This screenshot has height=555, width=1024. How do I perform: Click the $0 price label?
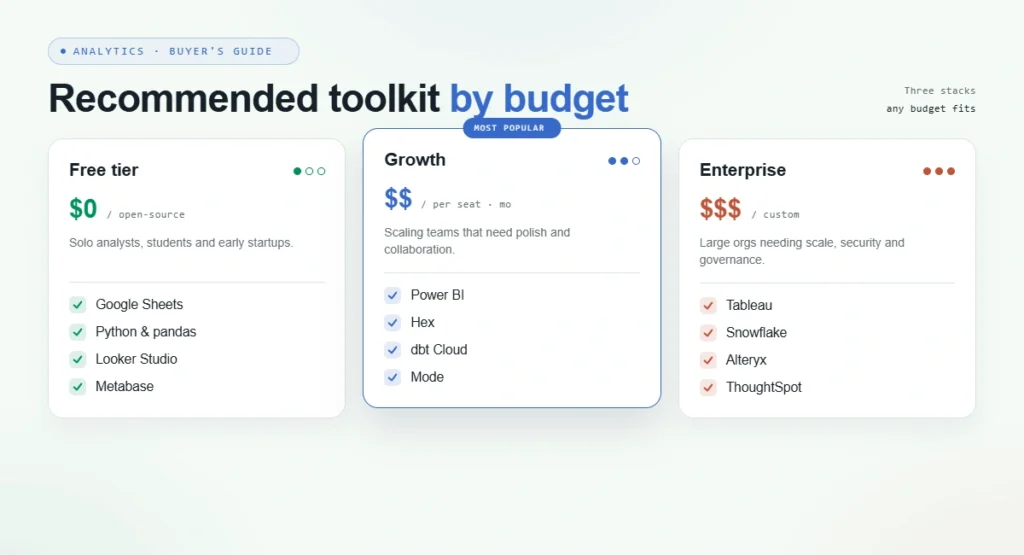point(83,209)
